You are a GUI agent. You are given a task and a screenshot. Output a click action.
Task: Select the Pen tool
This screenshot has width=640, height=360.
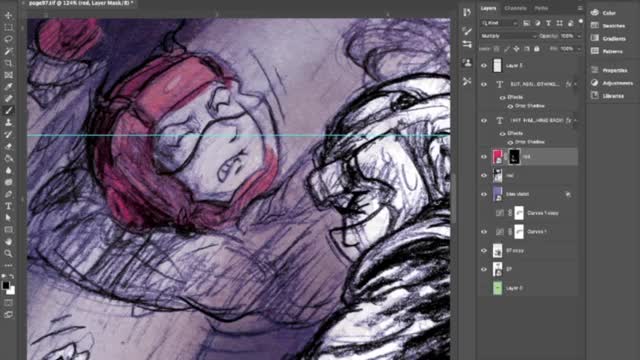click(8, 194)
